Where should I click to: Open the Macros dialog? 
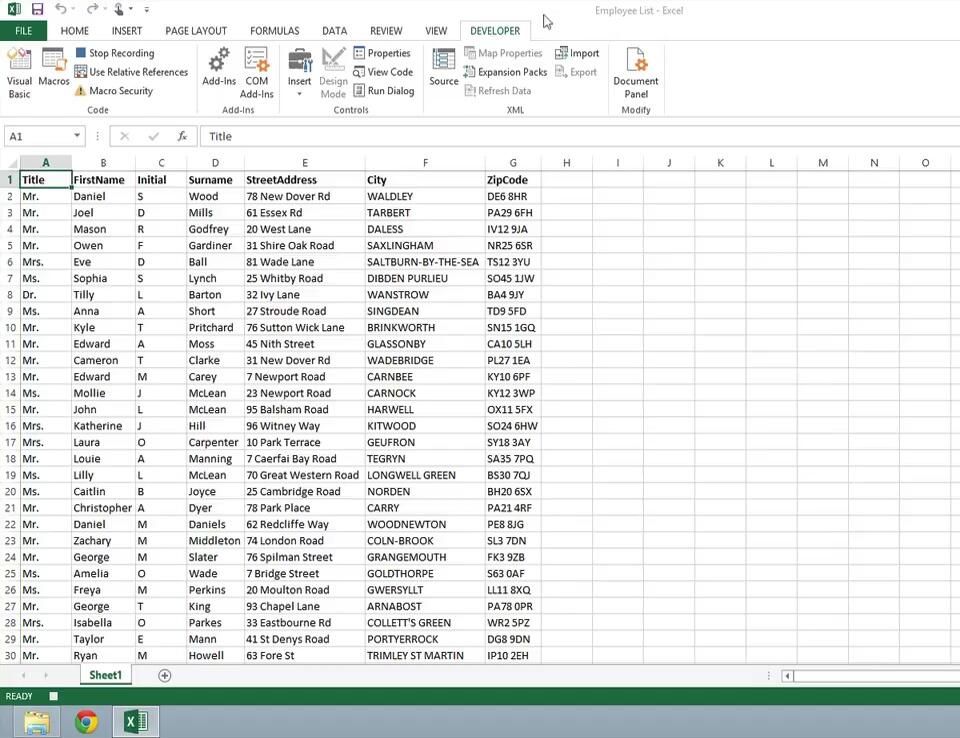pyautogui.click(x=54, y=67)
